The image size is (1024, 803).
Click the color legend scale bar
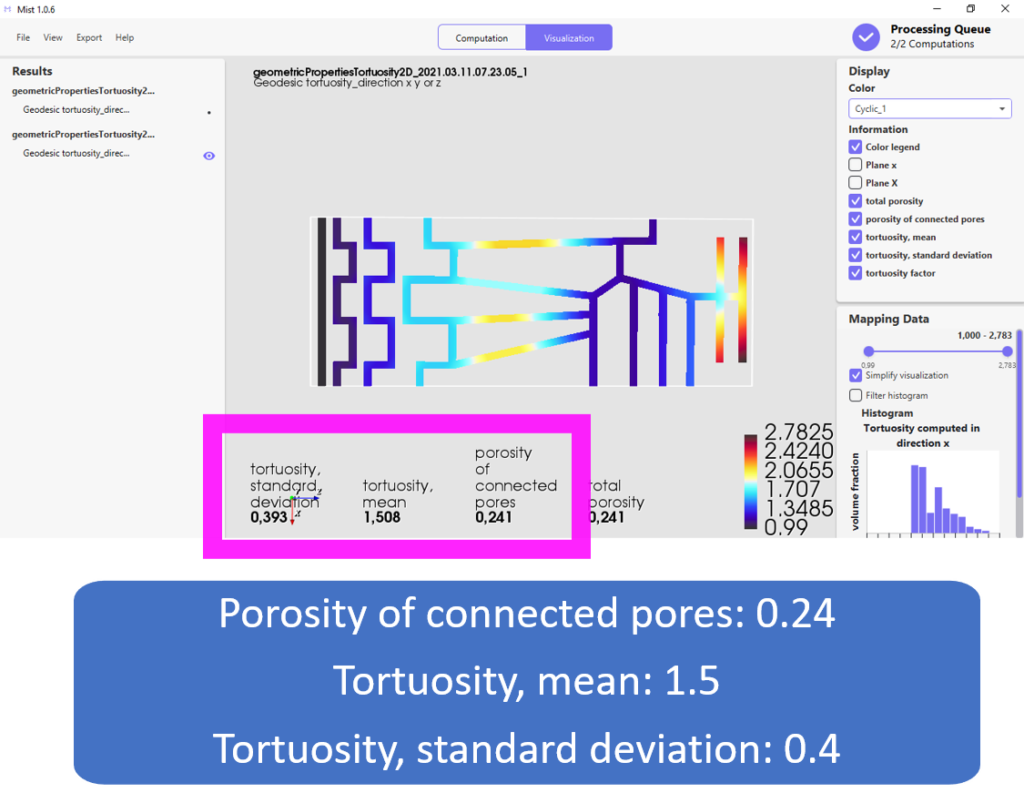pos(751,481)
